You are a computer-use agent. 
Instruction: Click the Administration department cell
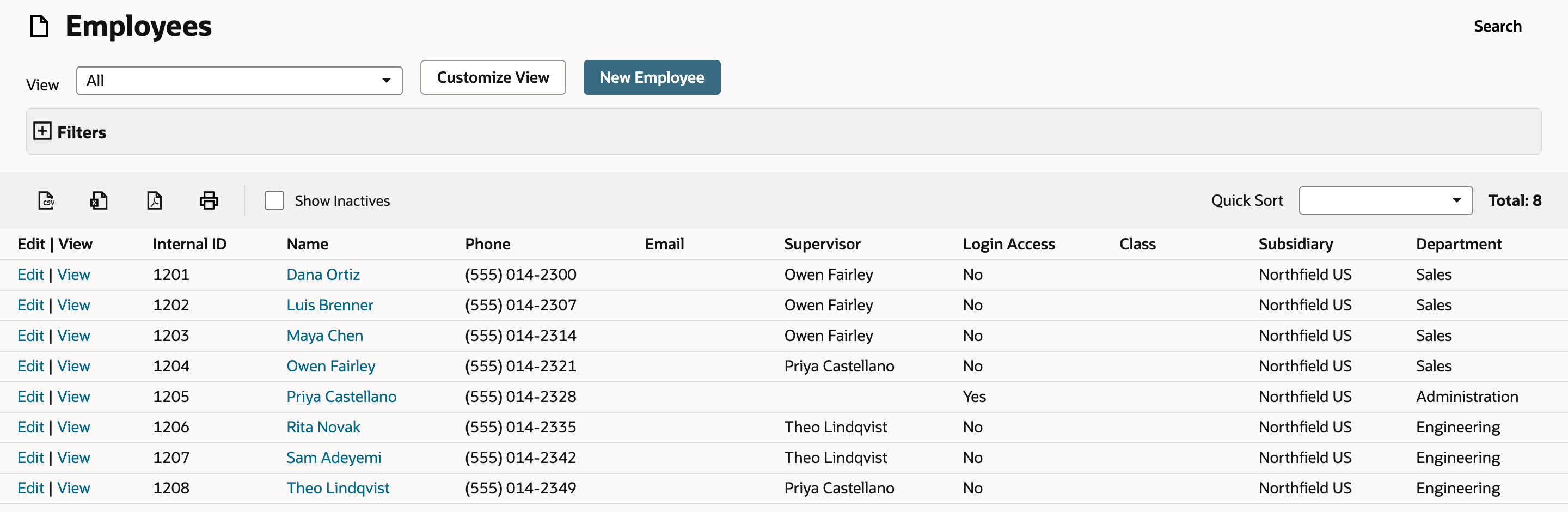pos(1467,397)
